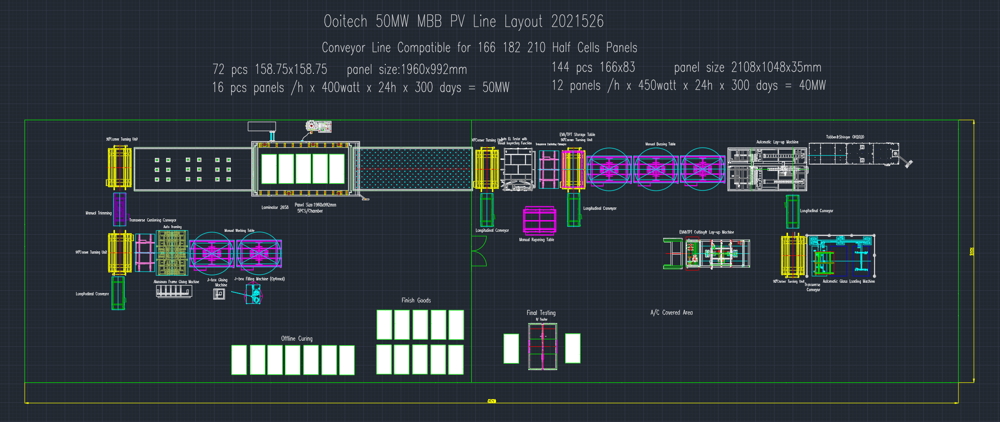Select the IV tester drawing under Final Testing
The height and width of the screenshot is (422, 1000).
pos(543,346)
